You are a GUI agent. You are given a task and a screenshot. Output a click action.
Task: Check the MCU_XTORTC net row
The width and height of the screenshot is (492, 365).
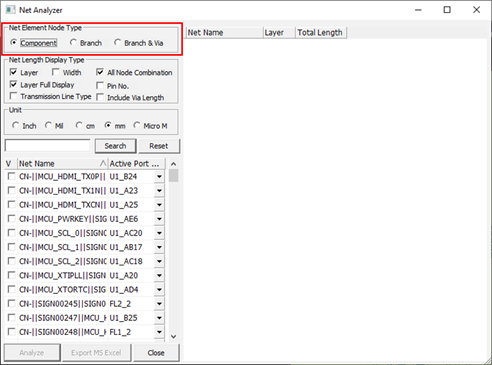click(x=11, y=289)
